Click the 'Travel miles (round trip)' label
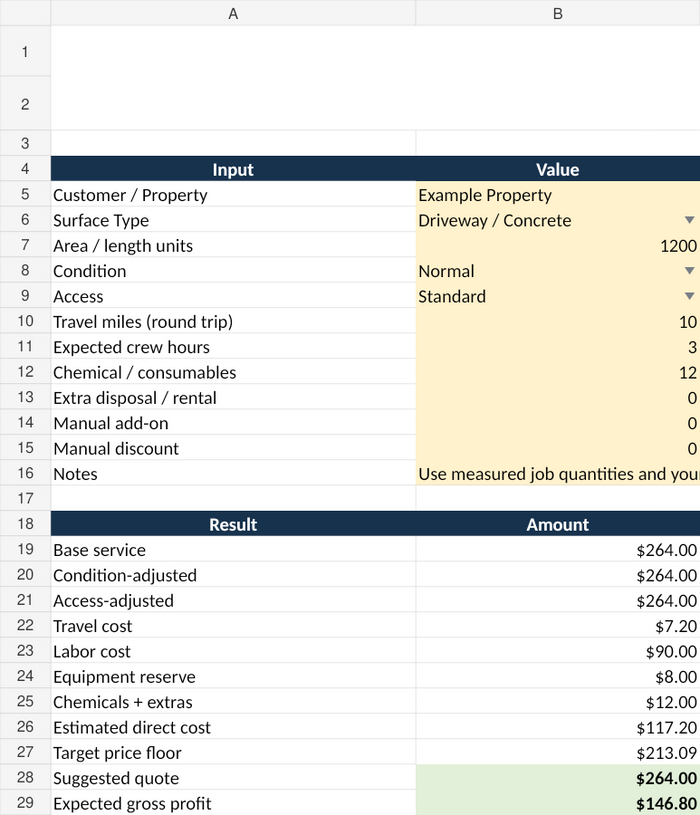The height and width of the screenshot is (815, 700). tap(143, 322)
